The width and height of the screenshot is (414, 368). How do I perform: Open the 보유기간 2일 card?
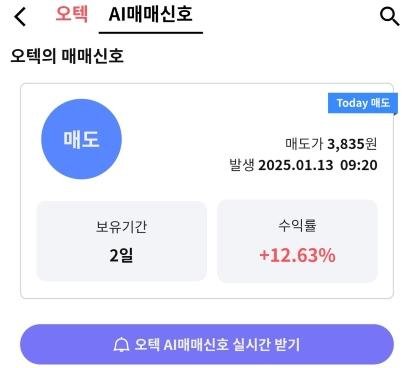point(121,241)
